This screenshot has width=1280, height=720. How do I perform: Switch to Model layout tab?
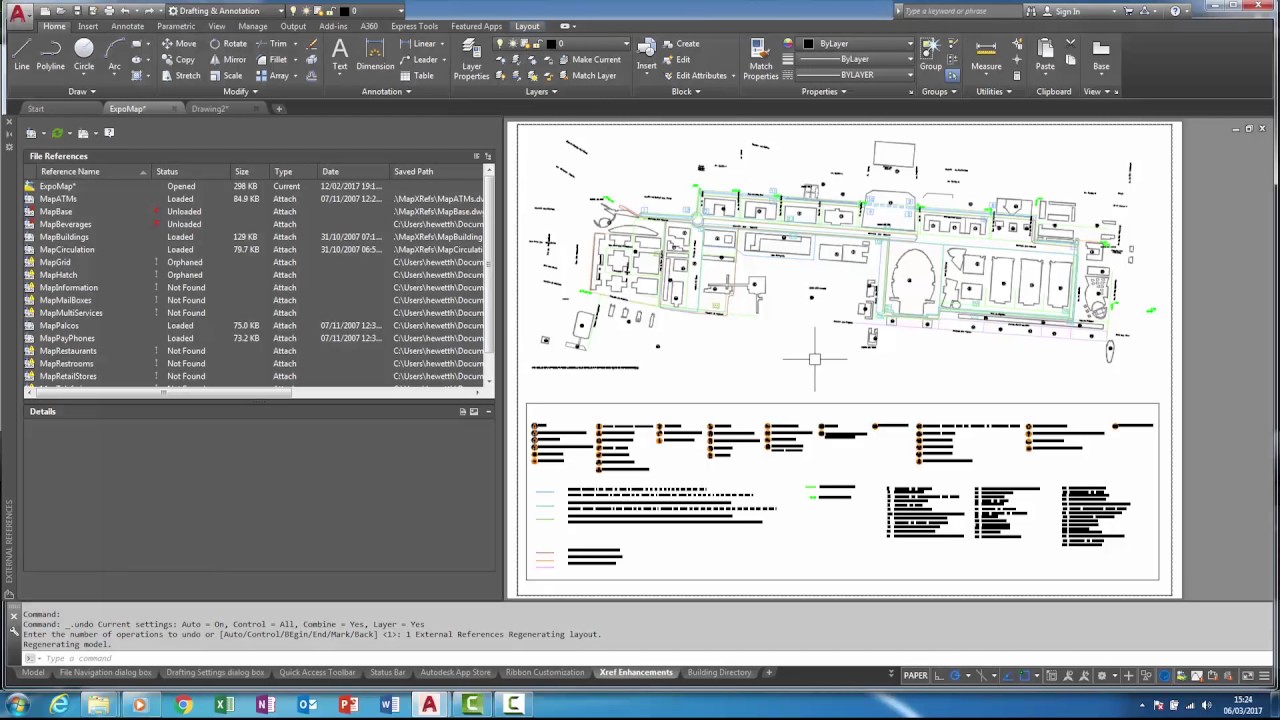tap(33, 673)
